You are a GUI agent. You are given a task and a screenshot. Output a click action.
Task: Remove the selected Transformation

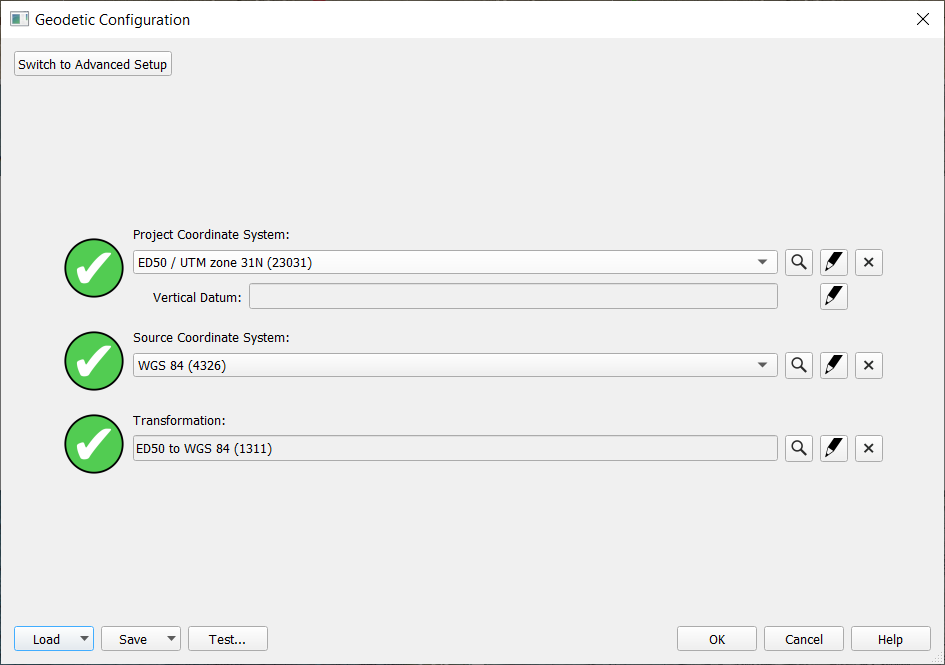[868, 448]
